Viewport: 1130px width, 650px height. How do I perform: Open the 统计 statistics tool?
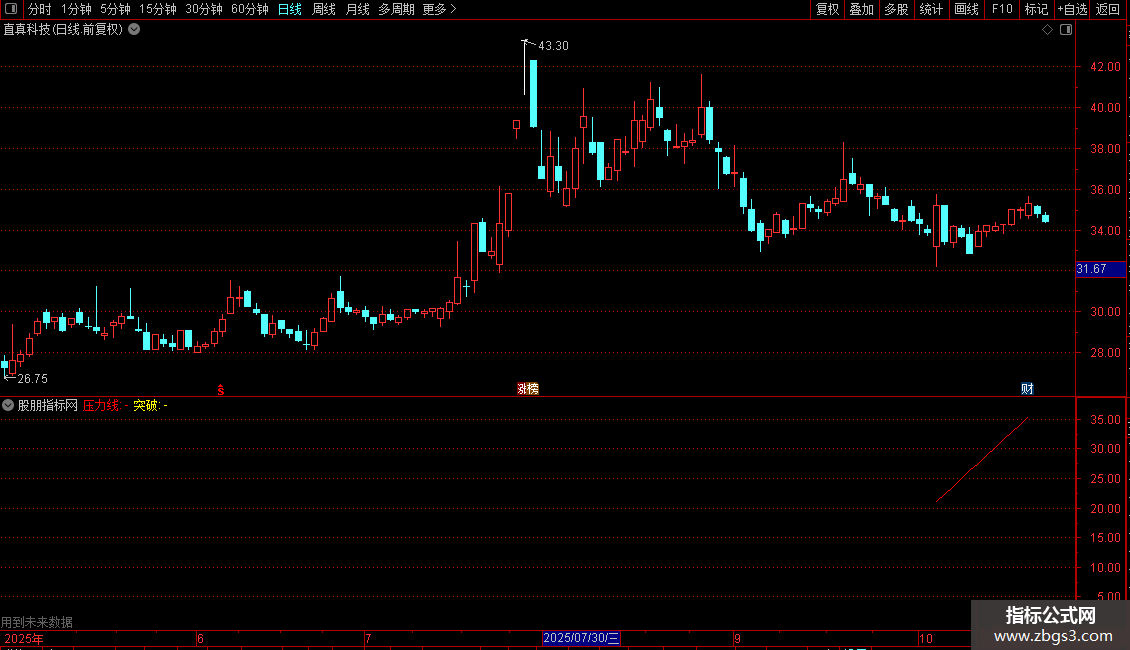pyautogui.click(x=931, y=9)
